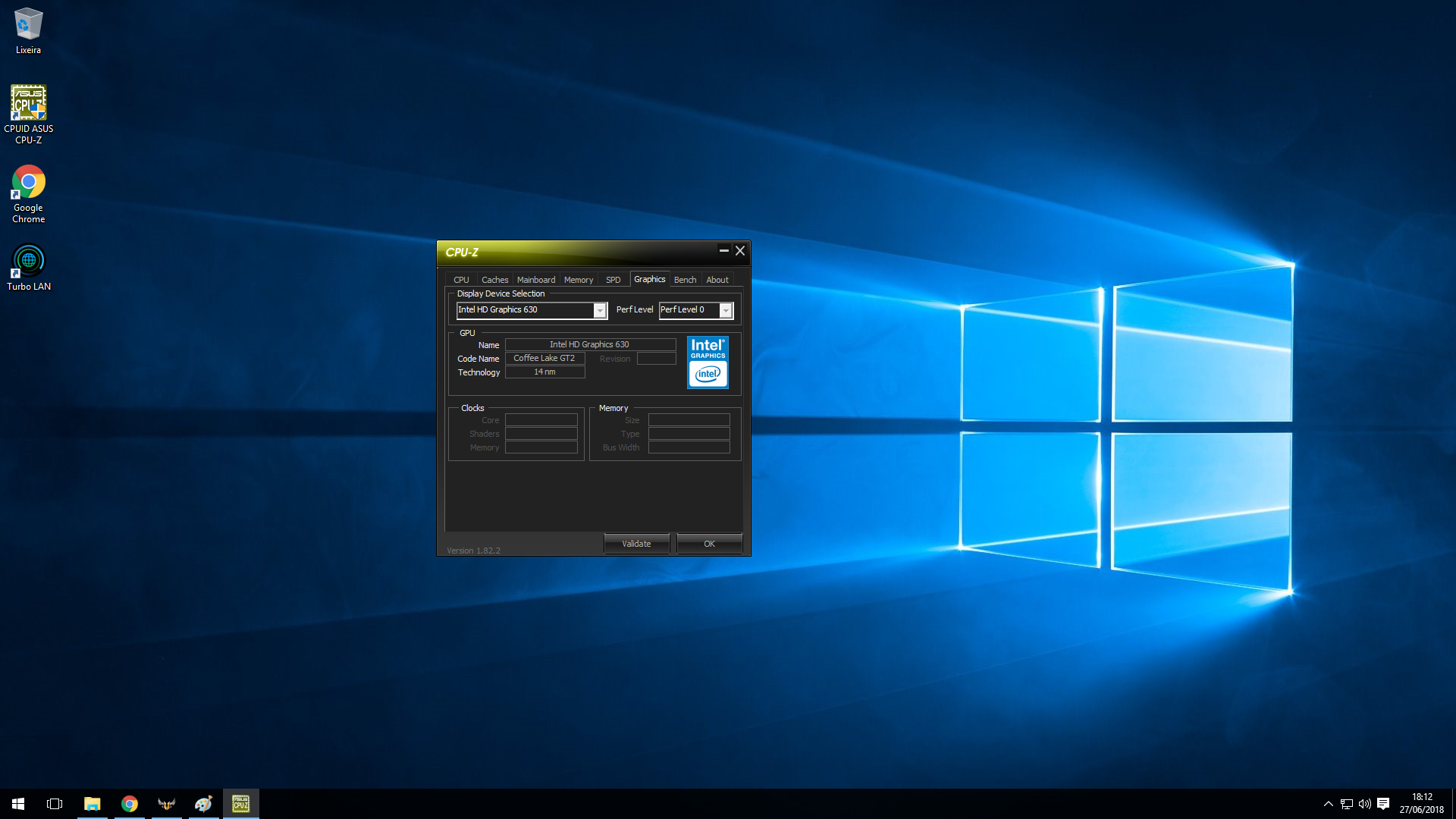Open the Windows Start menu

pyautogui.click(x=18, y=804)
